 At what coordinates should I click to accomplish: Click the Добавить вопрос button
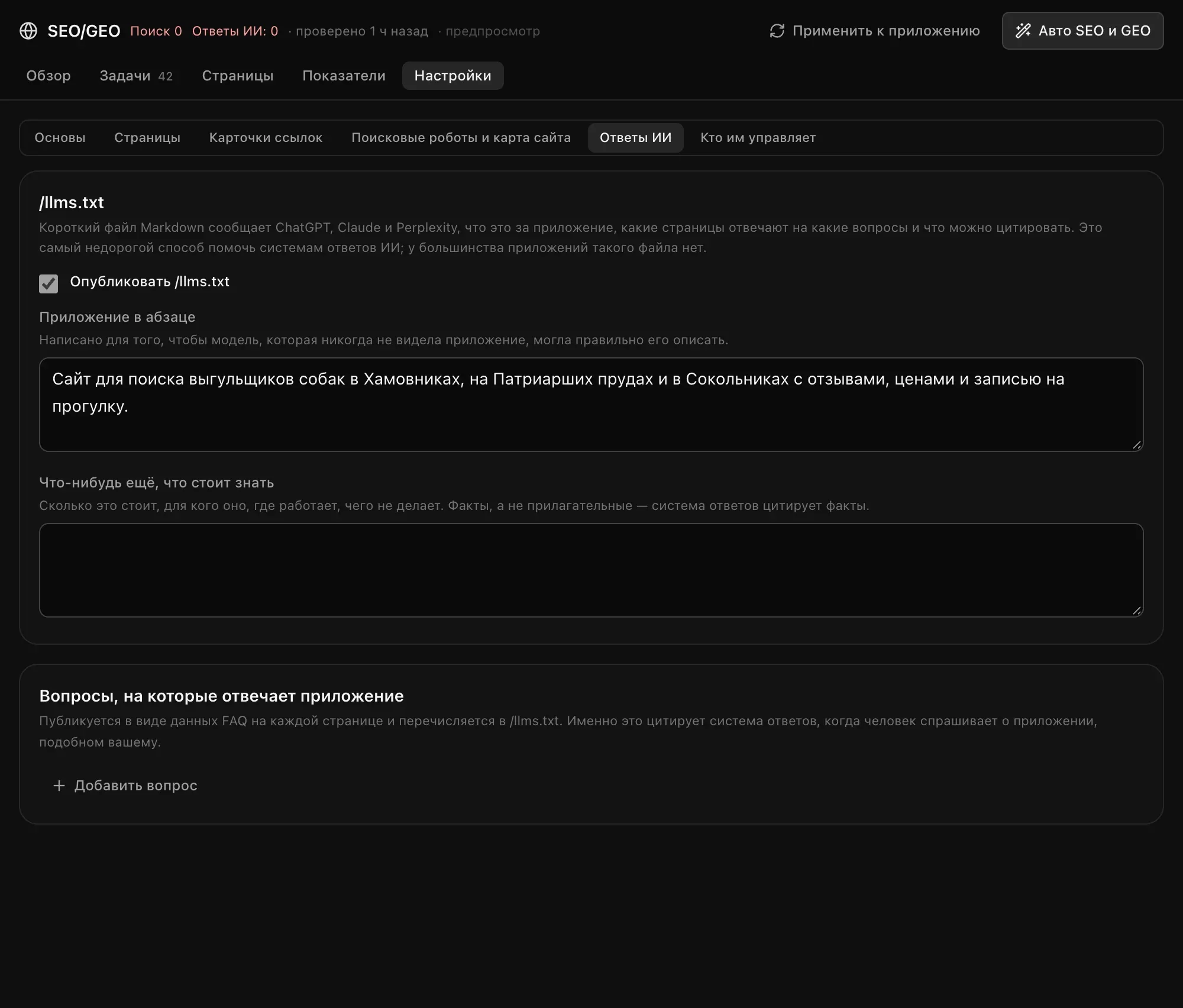click(x=125, y=786)
